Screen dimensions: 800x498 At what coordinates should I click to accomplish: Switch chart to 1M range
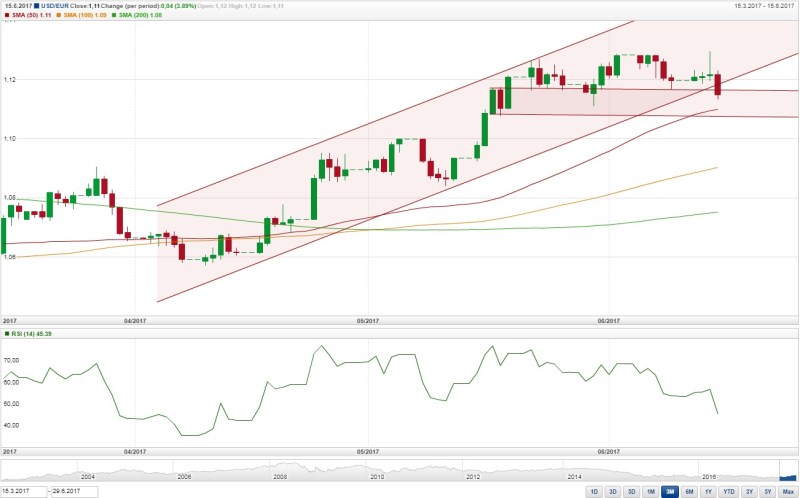click(x=651, y=492)
